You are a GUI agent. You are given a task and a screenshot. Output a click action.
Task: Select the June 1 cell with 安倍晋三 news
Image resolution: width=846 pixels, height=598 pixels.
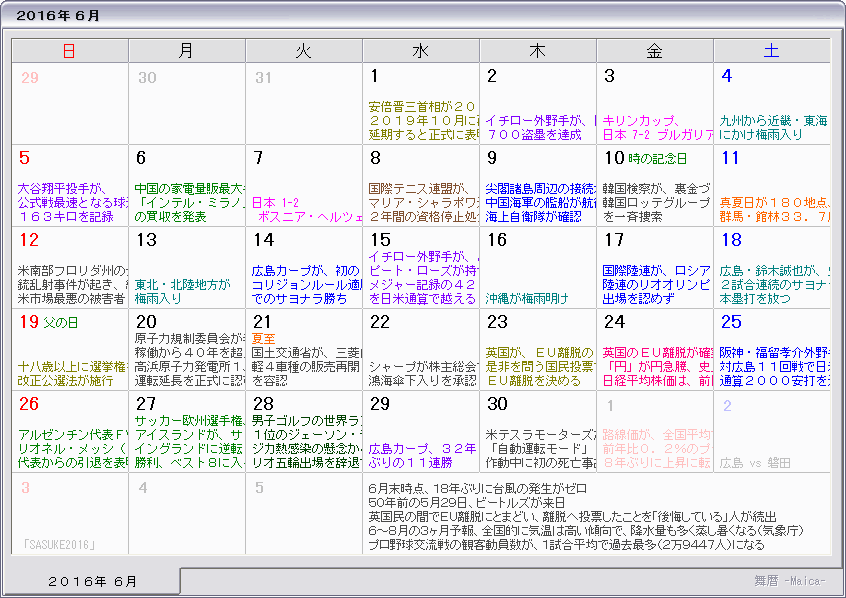coord(420,105)
